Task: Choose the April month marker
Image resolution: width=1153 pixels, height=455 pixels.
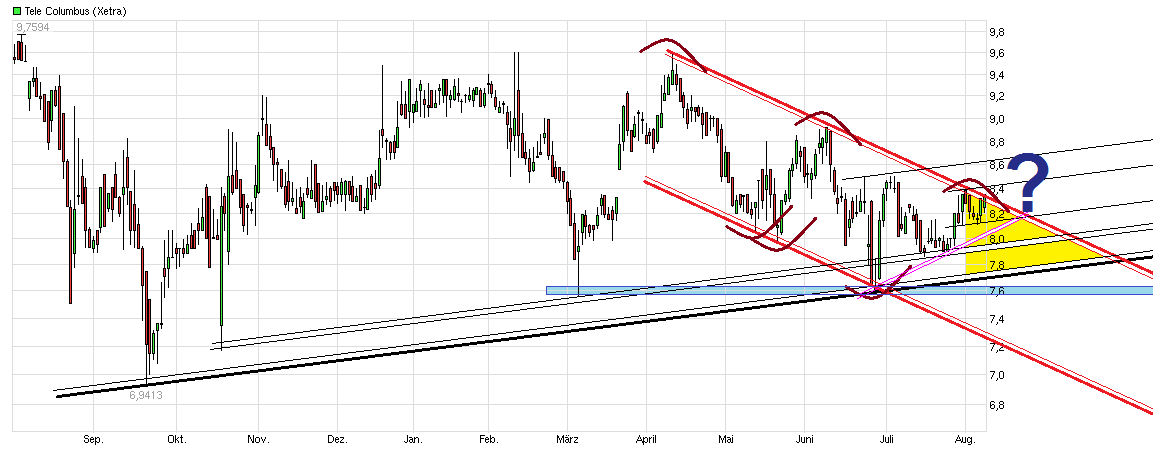Action: pyautogui.click(x=647, y=440)
